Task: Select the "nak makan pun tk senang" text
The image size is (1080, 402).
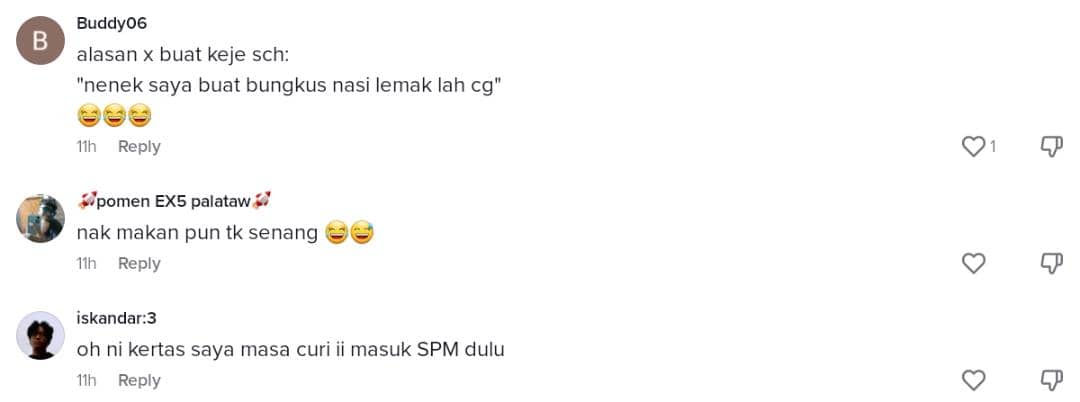Action: pyautogui.click(x=197, y=233)
